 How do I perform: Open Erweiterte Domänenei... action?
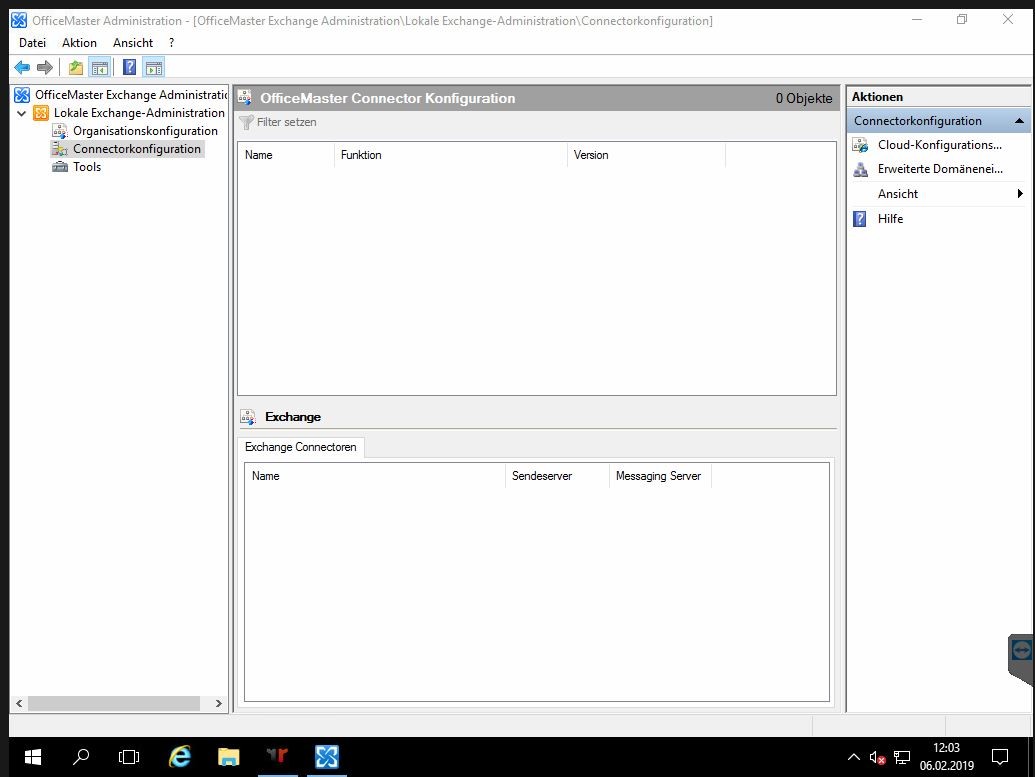tap(939, 169)
